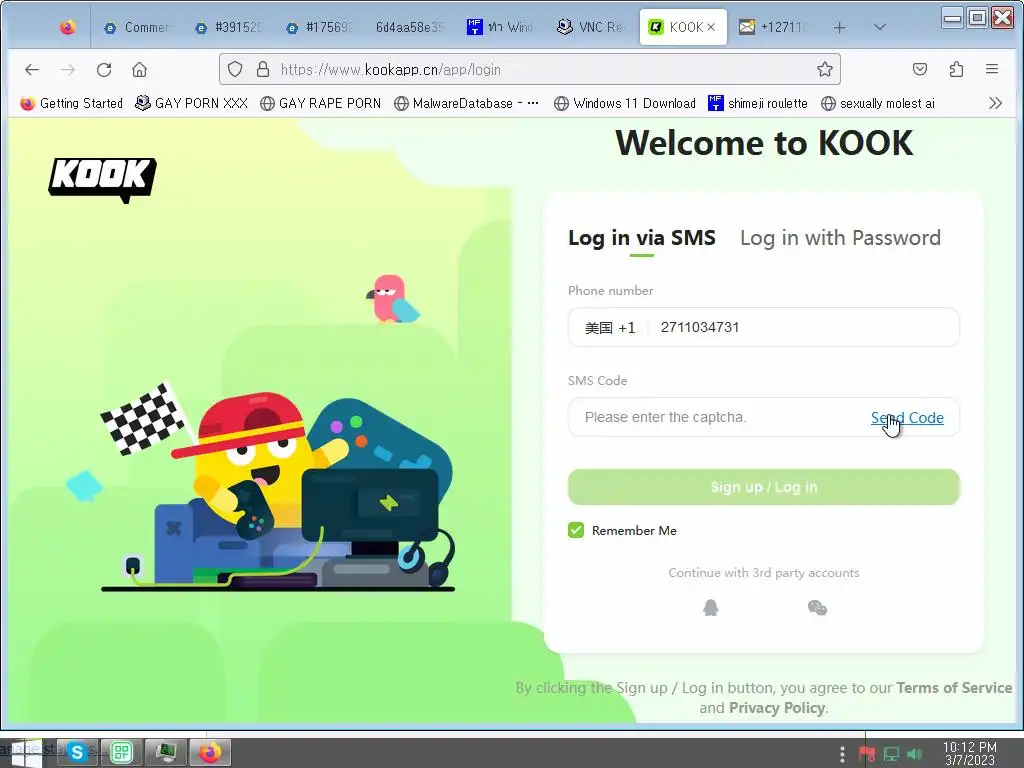Switch to the #39152 tab
1024x768 pixels.
tap(229, 27)
